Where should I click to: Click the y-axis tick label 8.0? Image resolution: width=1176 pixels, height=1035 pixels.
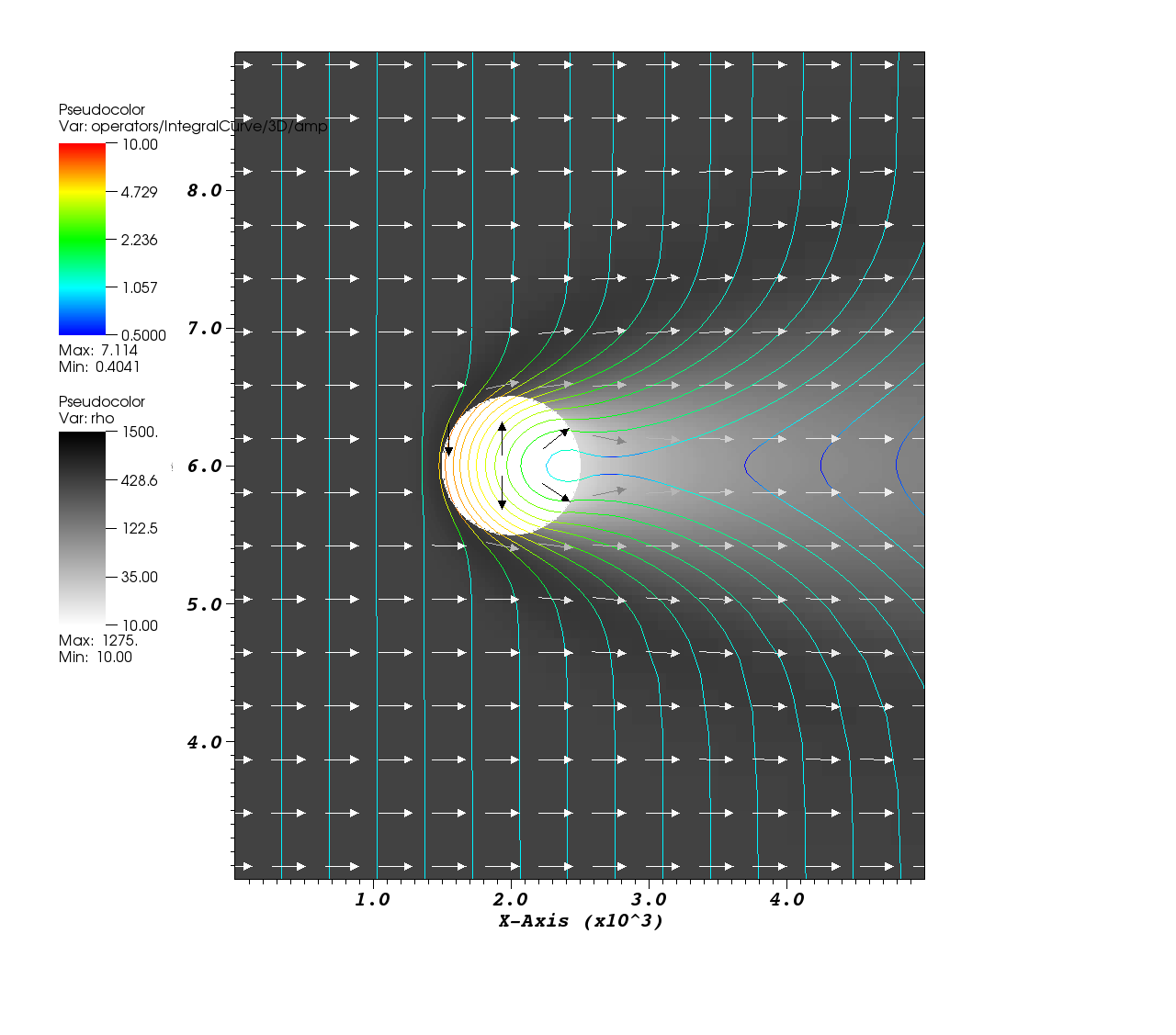click(205, 190)
